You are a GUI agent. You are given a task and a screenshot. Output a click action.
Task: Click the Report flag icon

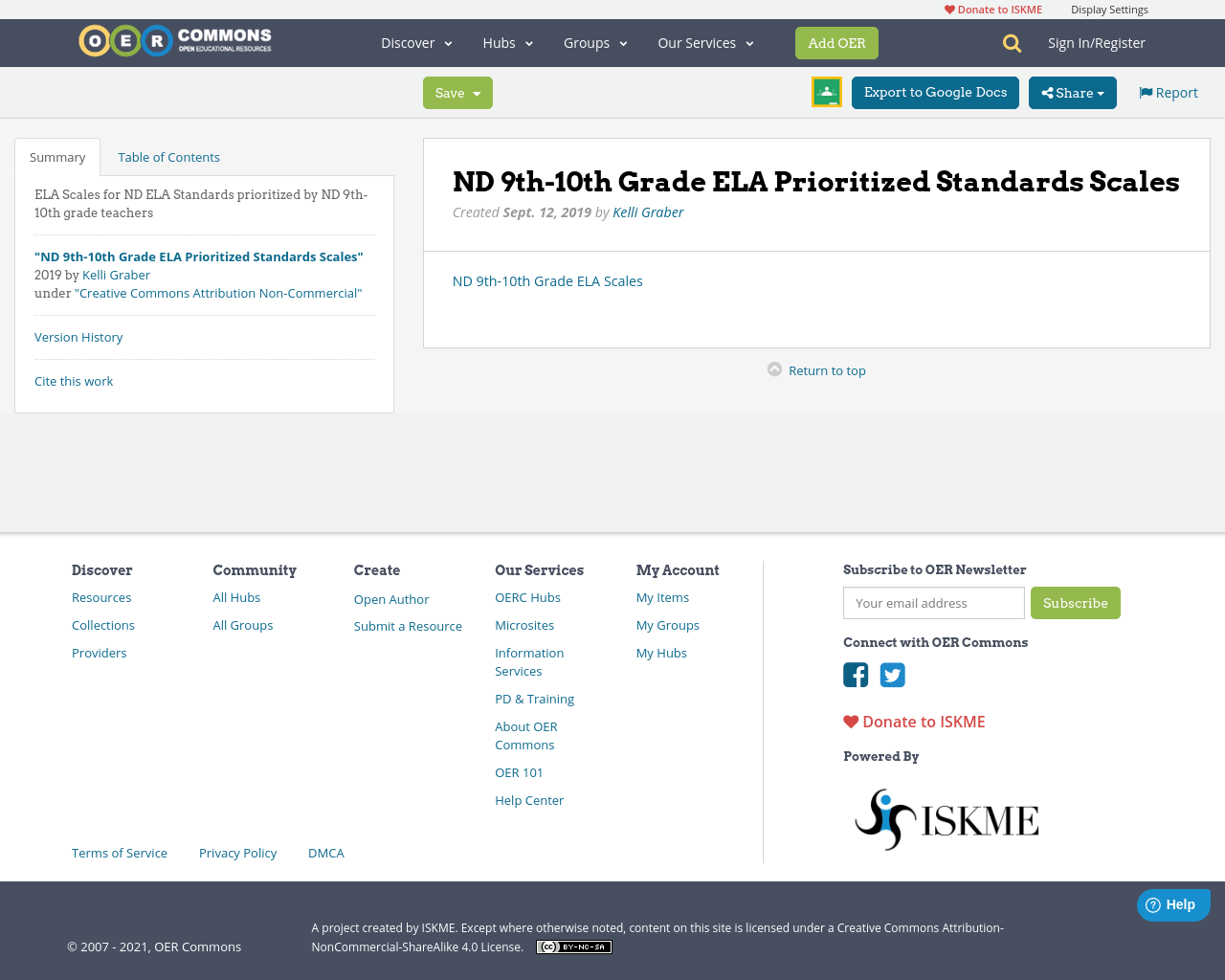tap(1146, 91)
